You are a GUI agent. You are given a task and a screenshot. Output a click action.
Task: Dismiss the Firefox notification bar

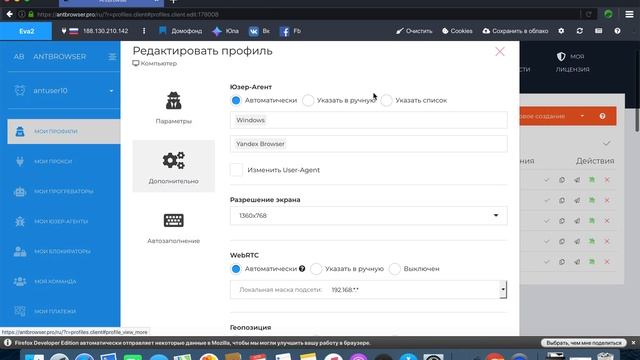coord(633,343)
